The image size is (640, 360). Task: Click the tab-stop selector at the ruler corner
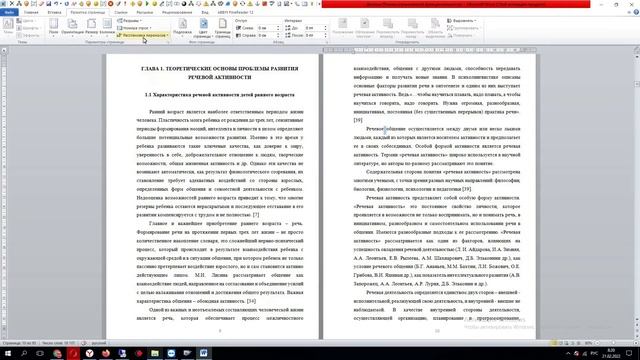click(4, 51)
